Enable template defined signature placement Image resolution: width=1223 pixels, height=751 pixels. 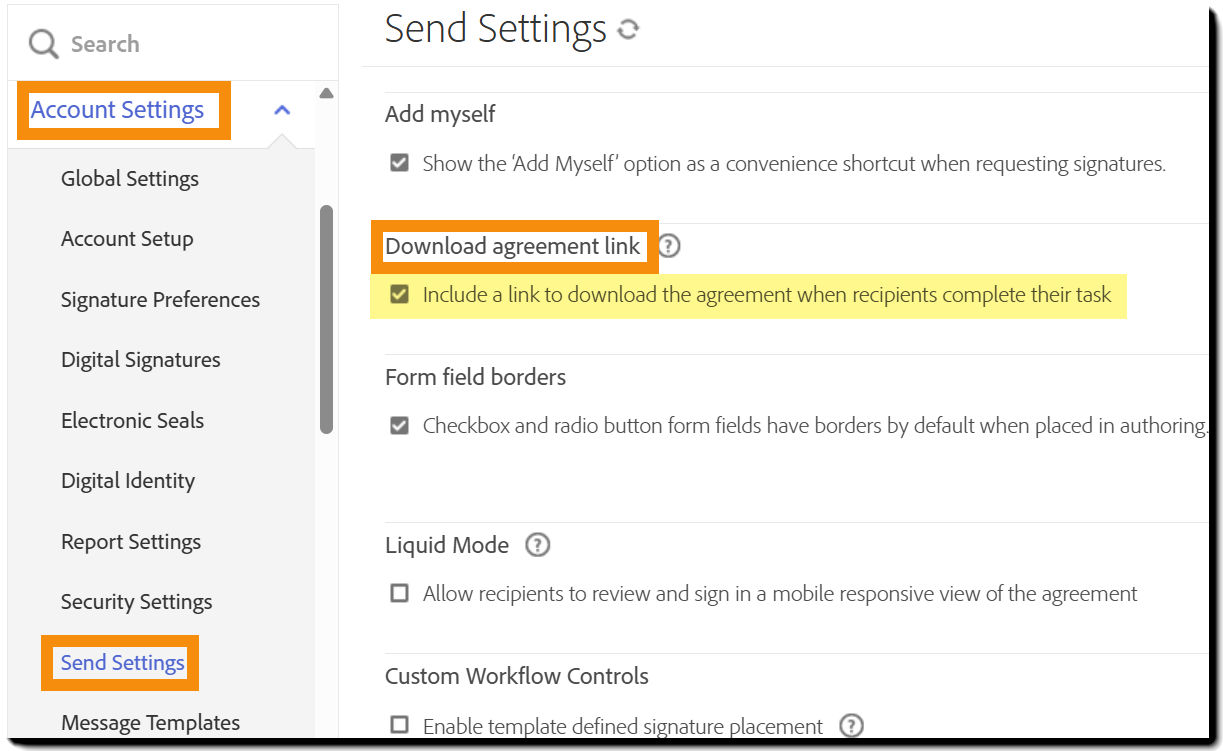(399, 727)
